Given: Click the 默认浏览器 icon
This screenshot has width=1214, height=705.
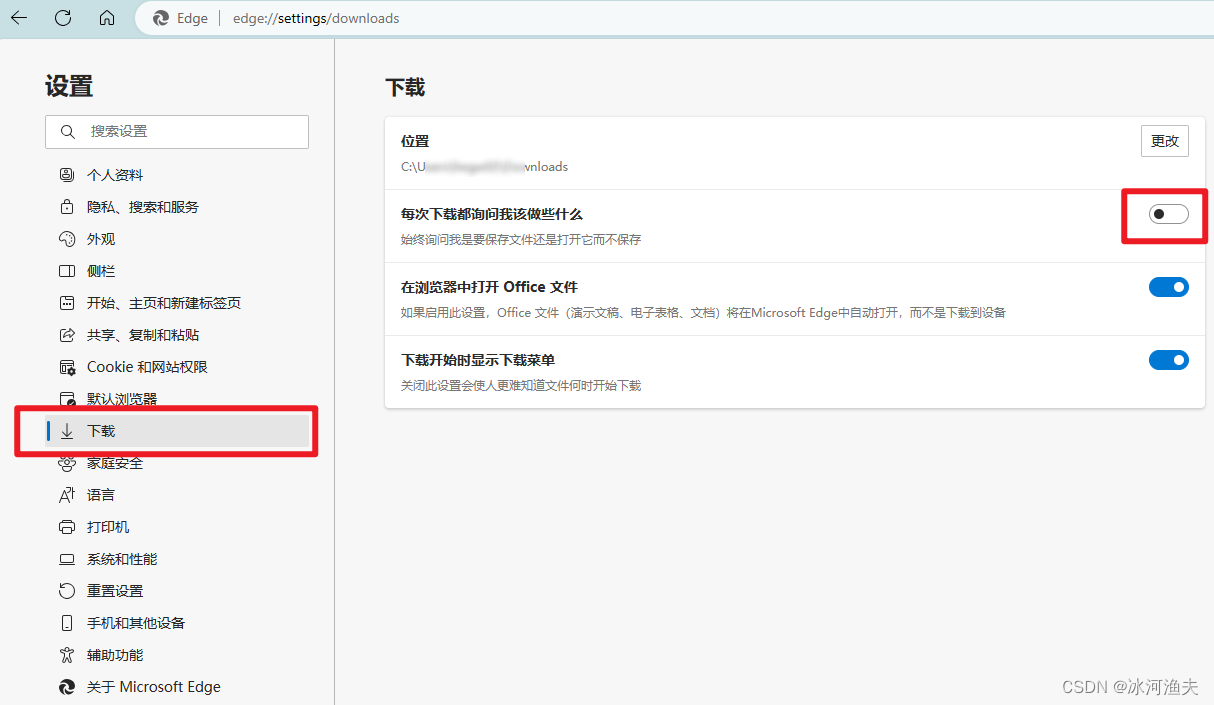Looking at the screenshot, I should [67, 399].
